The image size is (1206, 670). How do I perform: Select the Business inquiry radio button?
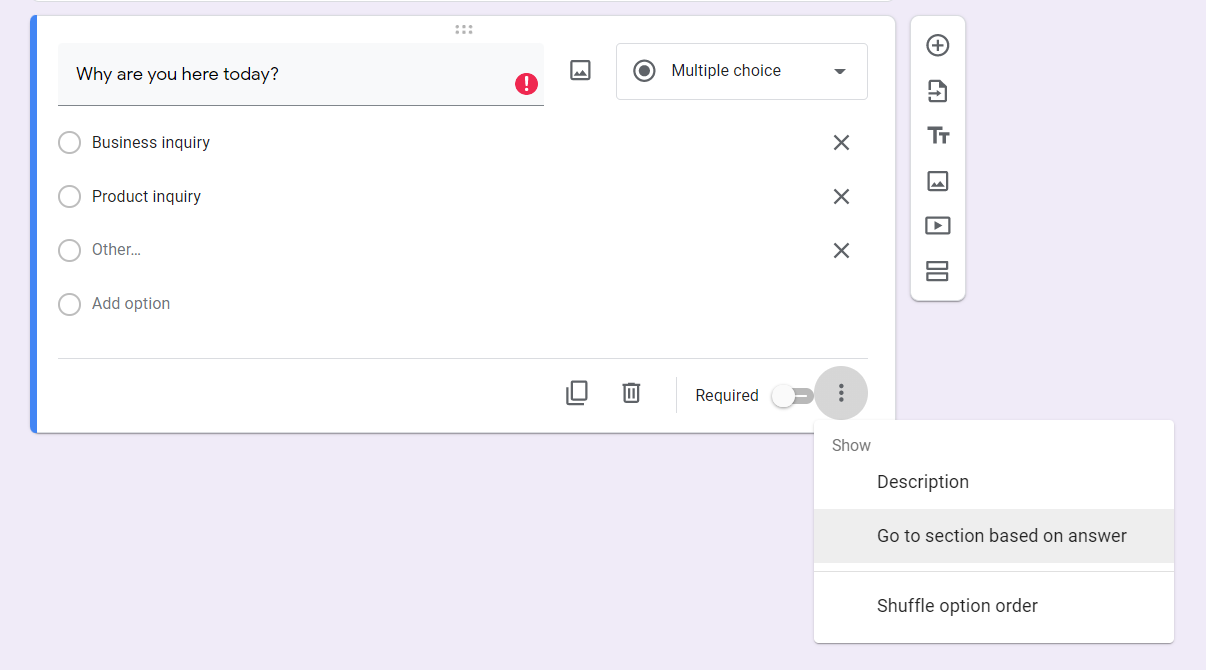click(x=69, y=142)
